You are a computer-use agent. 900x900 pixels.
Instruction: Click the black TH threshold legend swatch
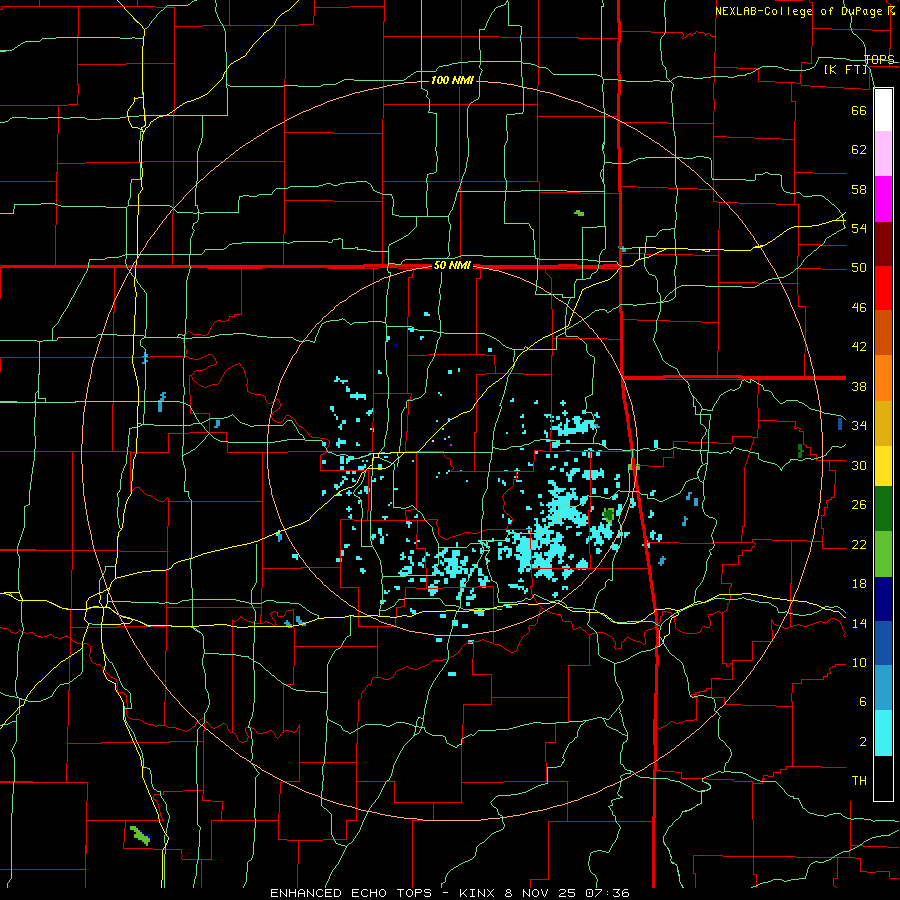click(x=883, y=778)
